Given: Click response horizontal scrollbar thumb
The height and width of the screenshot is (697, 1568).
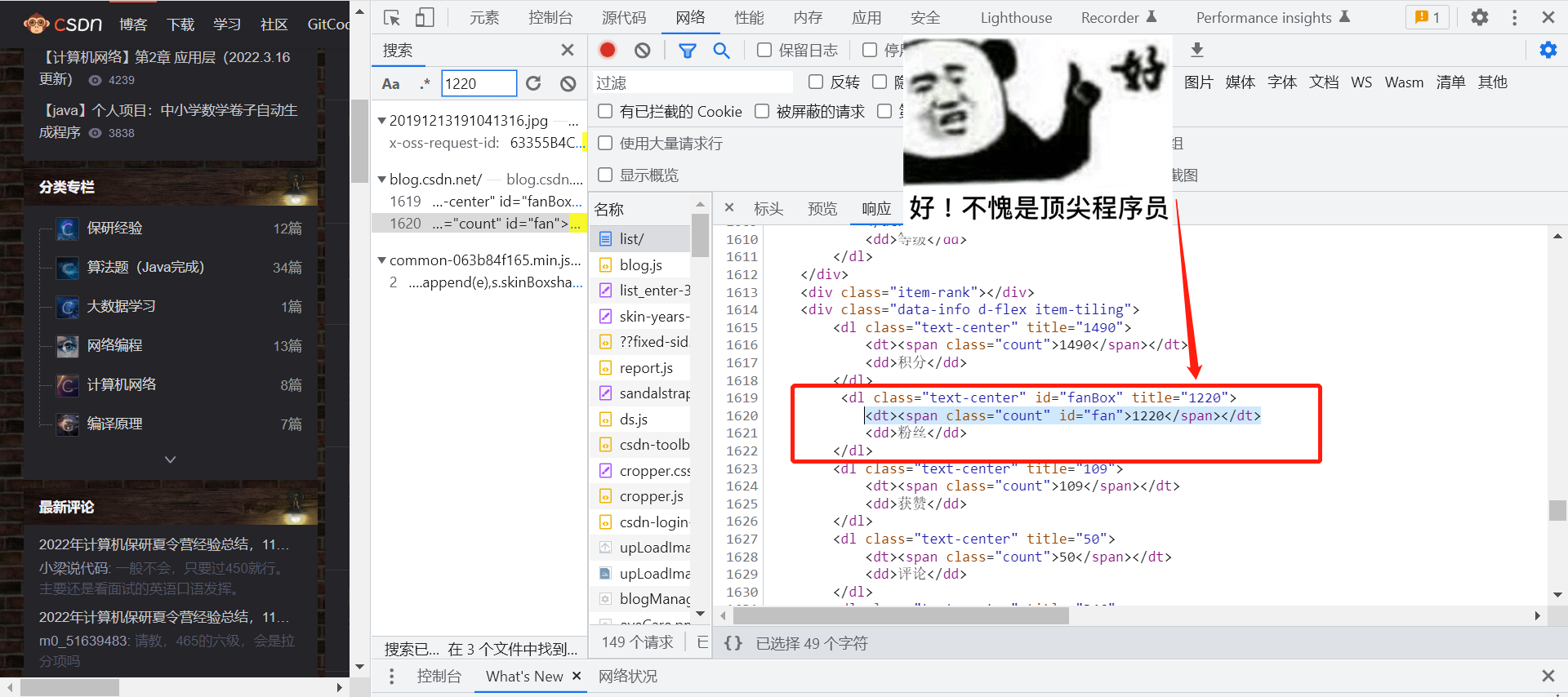Looking at the screenshot, I should [901, 616].
